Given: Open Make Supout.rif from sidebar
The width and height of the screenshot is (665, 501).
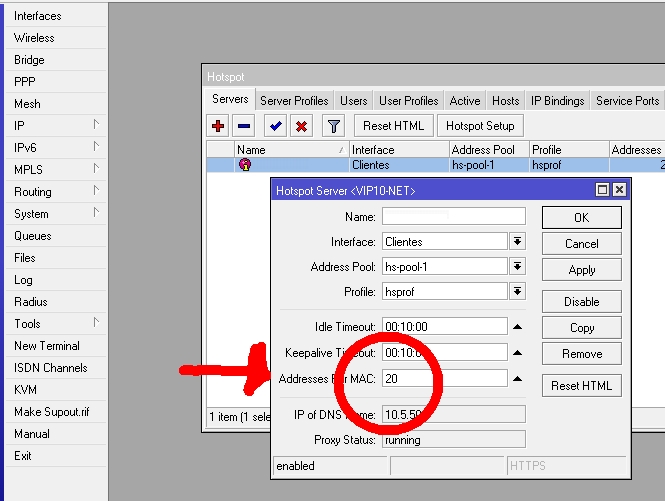Looking at the screenshot, I should pyautogui.click(x=56, y=412).
